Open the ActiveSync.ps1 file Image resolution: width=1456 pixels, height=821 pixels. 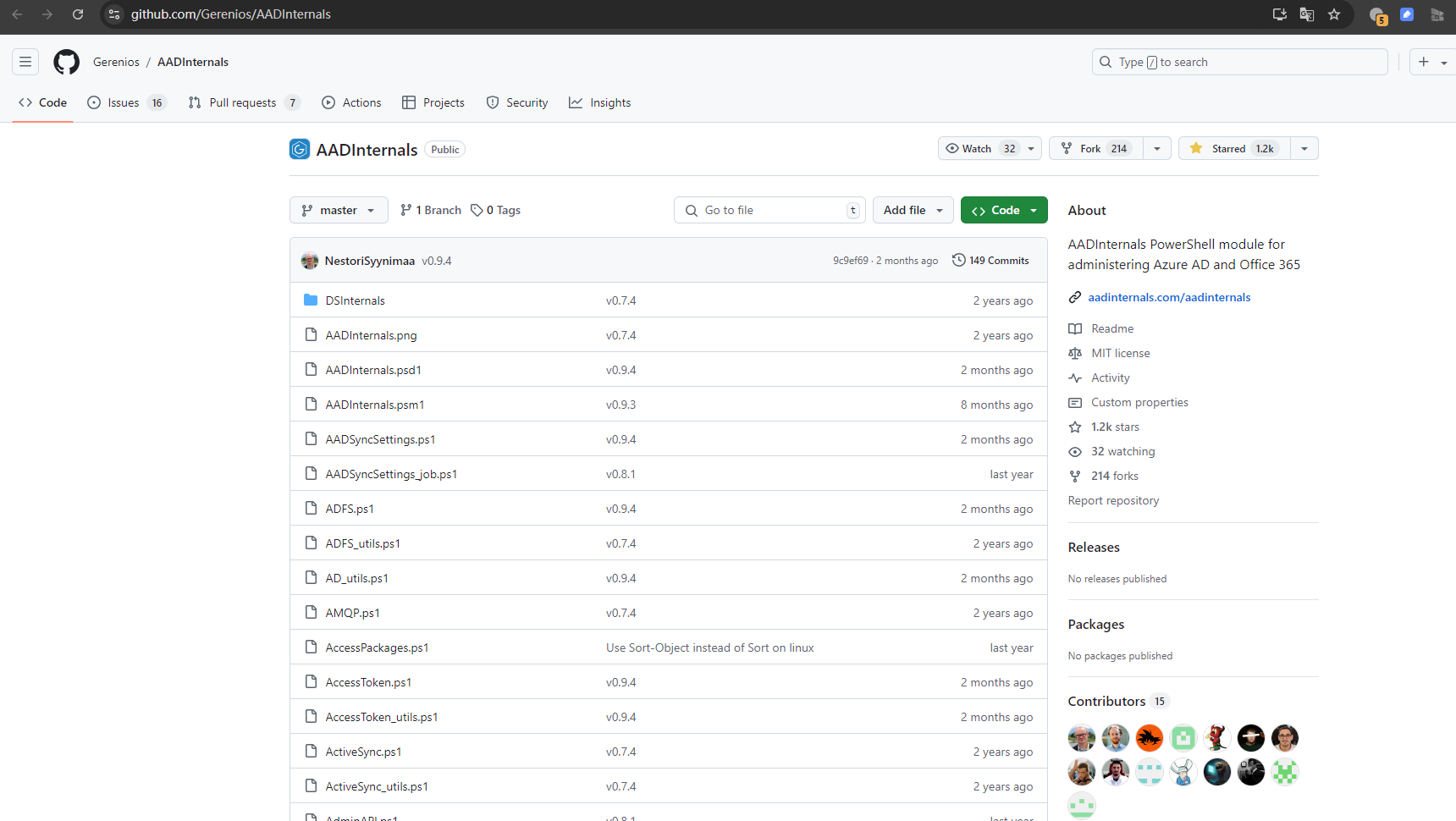point(363,752)
